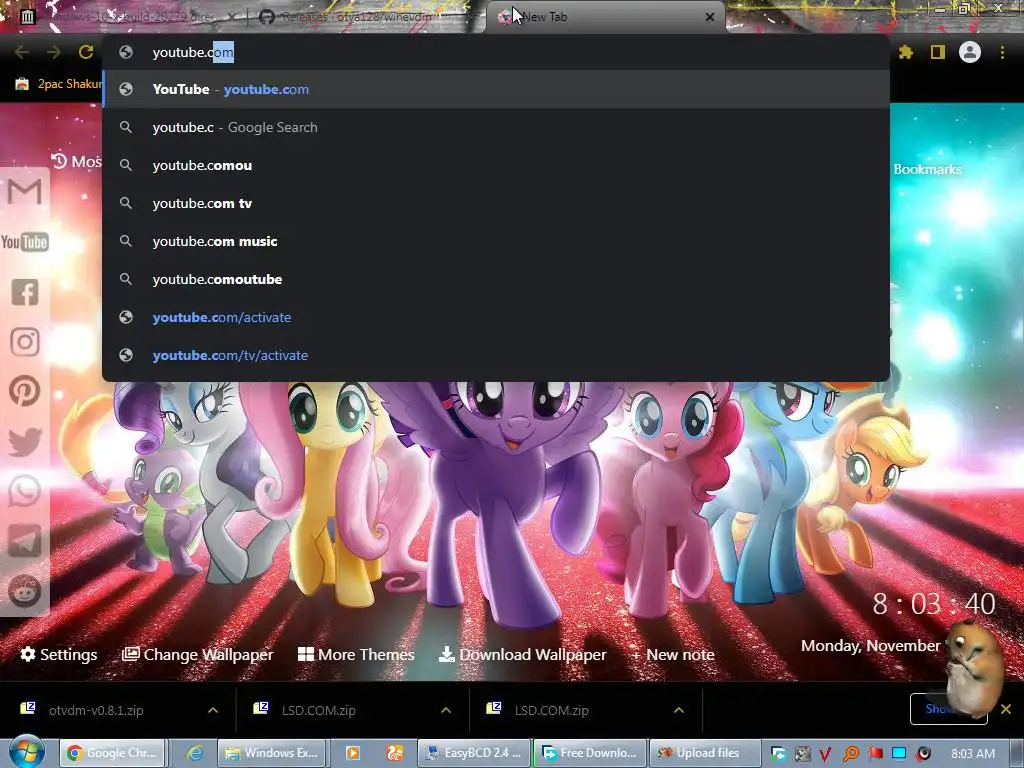Select the 'youtube.comou' suggestion
Viewport: 1024px width, 768px height.
pyautogui.click(x=496, y=165)
